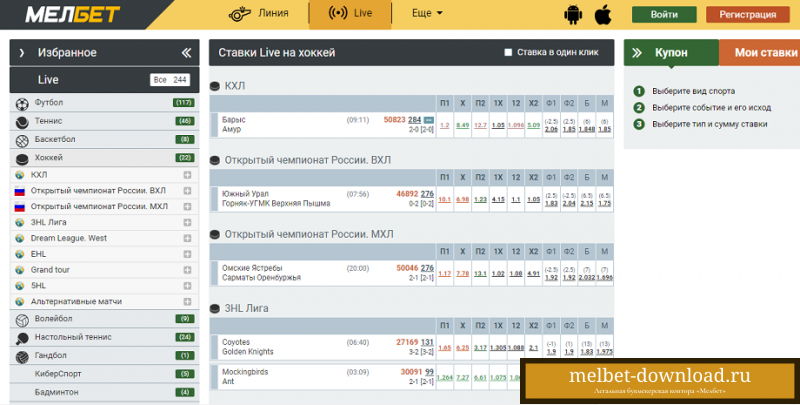Click handball icon in sidebar

point(22,357)
